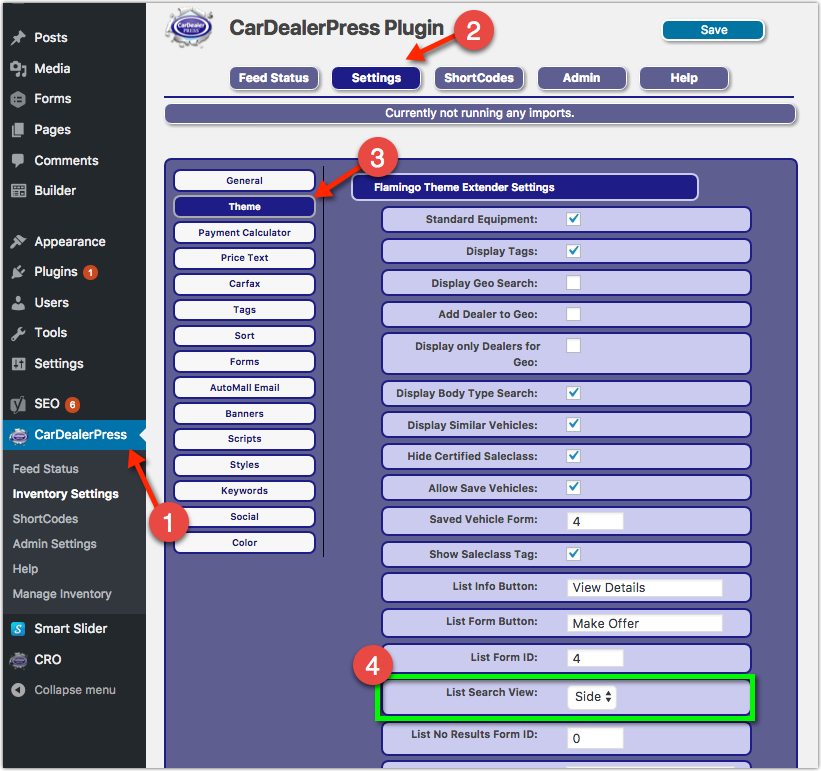
Task: Open the Feed Status sidebar submenu link
Action: (46, 469)
